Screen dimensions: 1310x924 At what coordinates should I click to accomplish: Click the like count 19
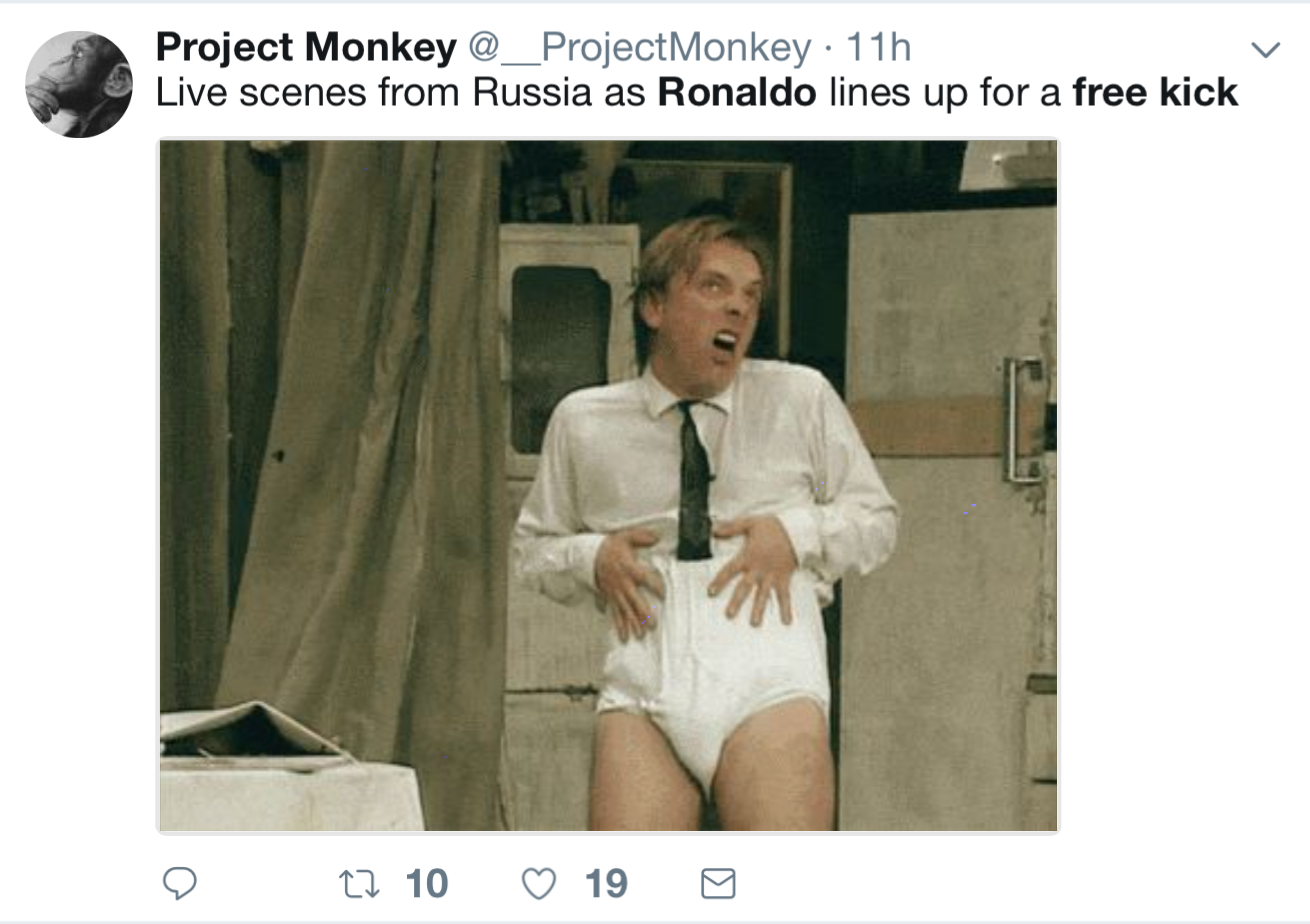[606, 883]
